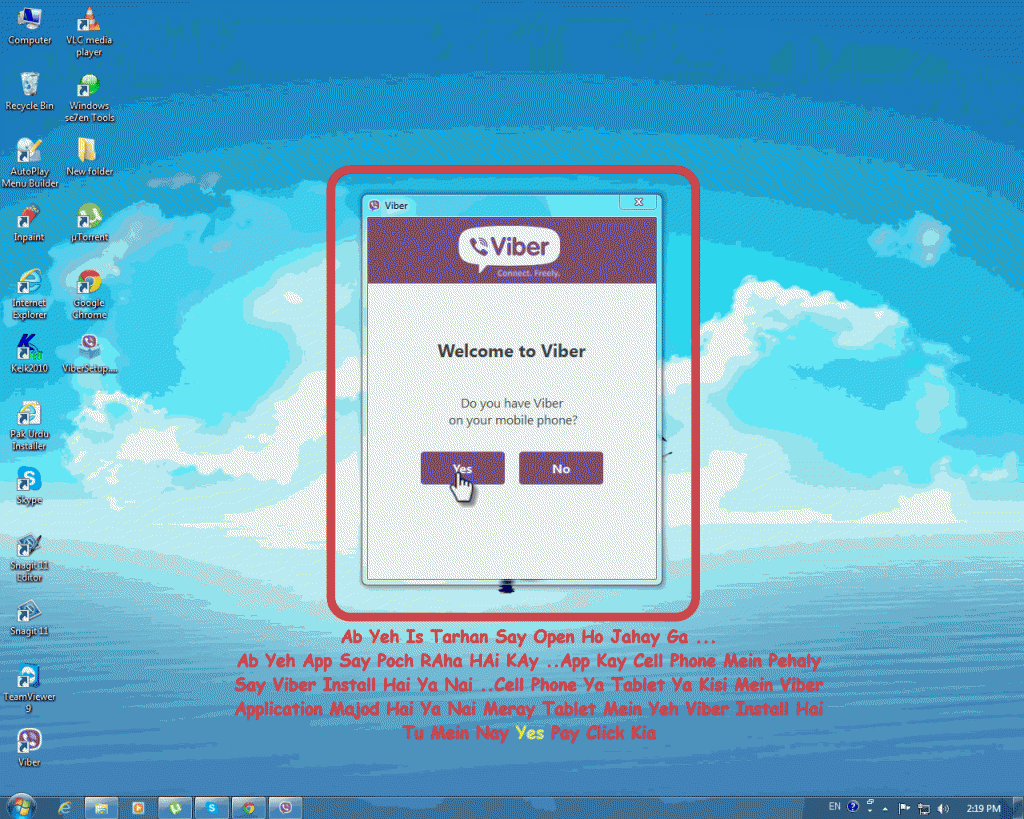Switch to Viber on the taskbar
Image resolution: width=1024 pixels, height=819 pixels.
coord(285,808)
